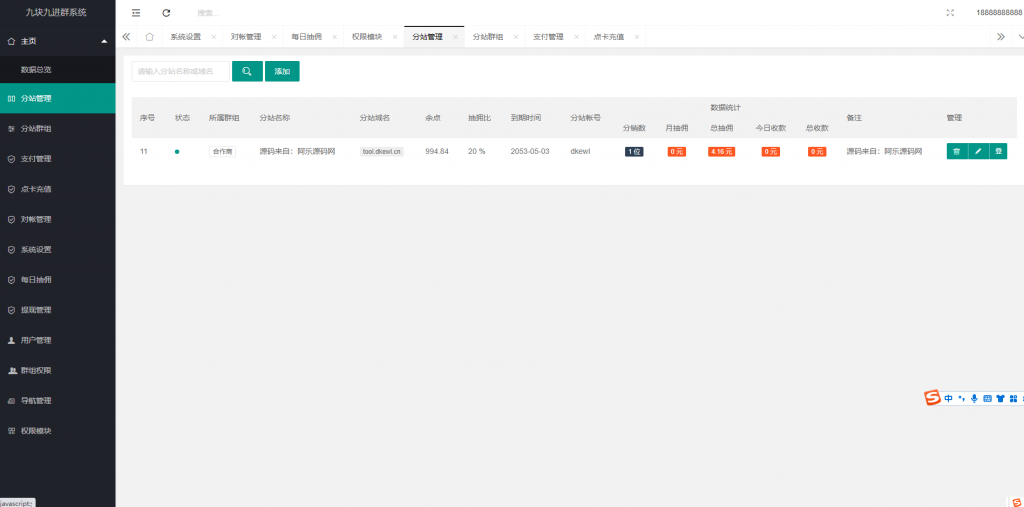This screenshot has width=1024, height=507.
Task: Open 用户管理 in the sidebar
Action: [x=36, y=340]
